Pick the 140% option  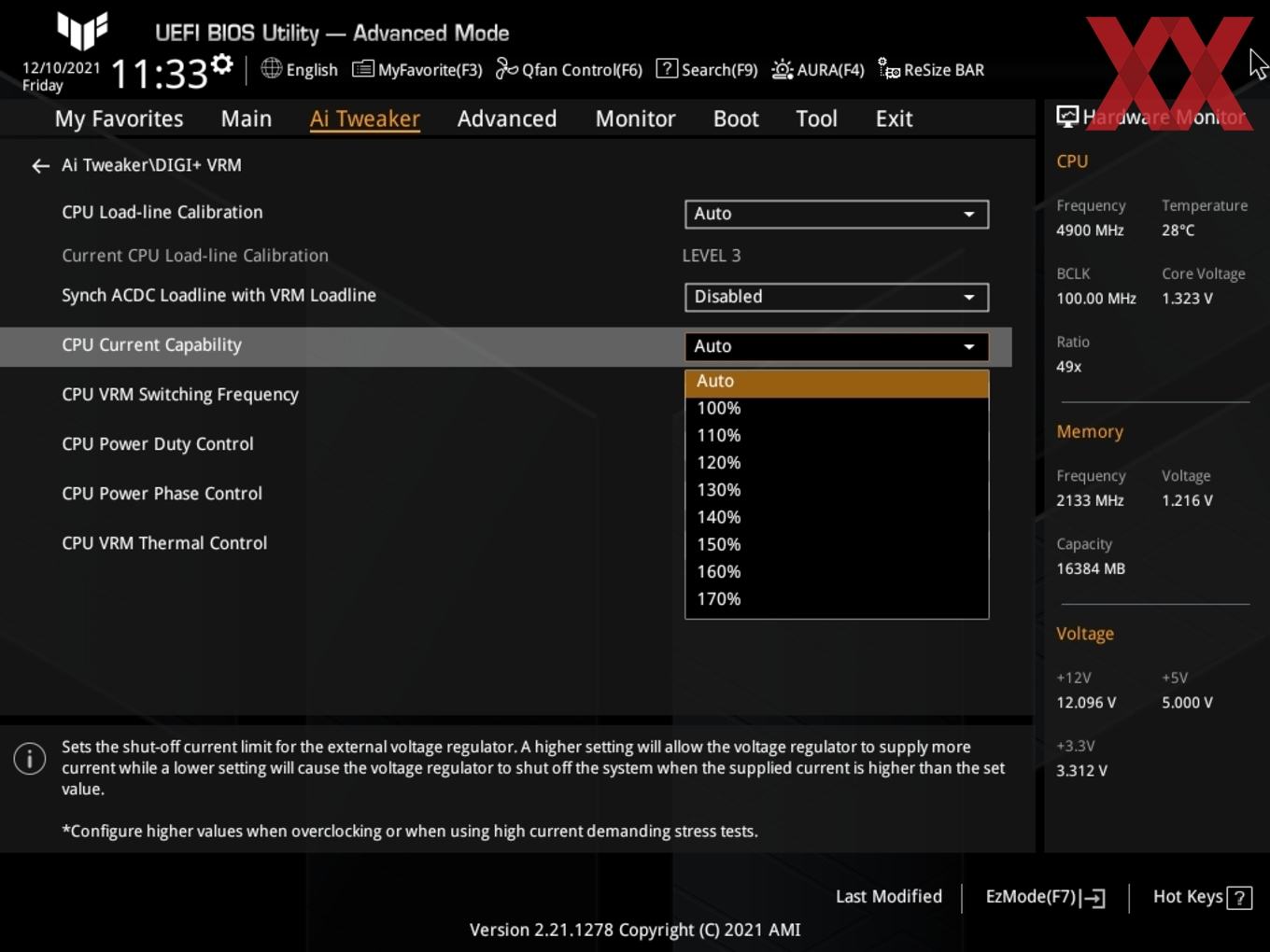pos(837,517)
